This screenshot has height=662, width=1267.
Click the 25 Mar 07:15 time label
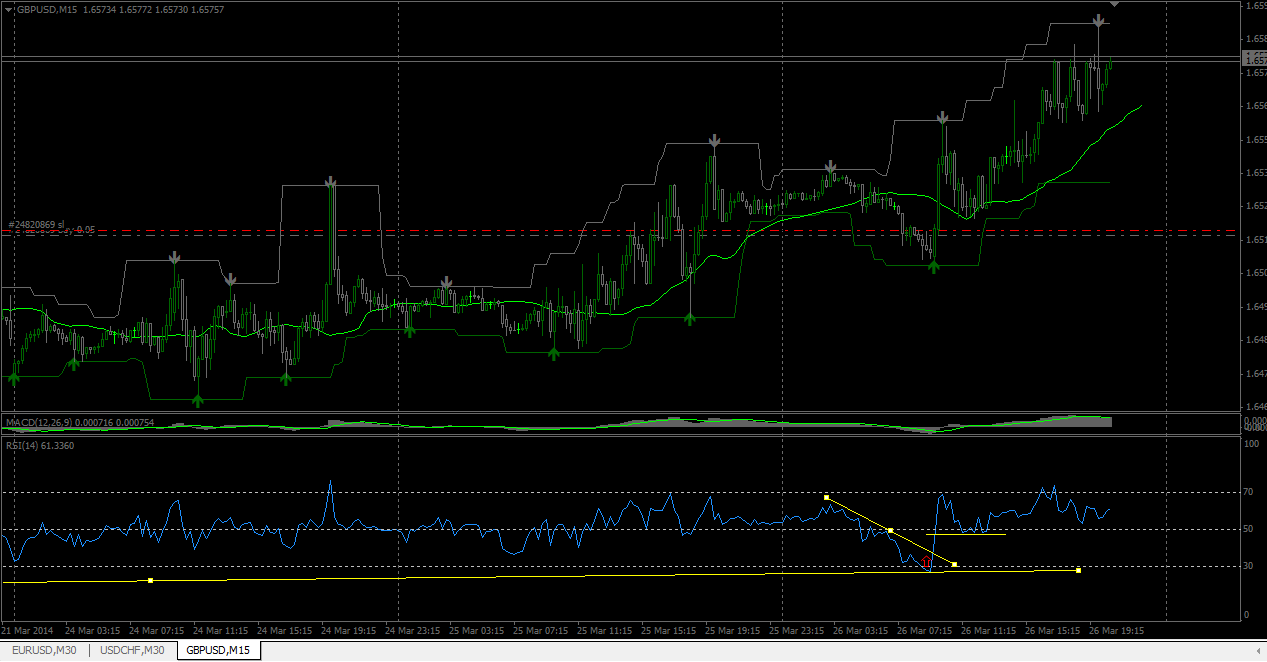[x=540, y=631]
